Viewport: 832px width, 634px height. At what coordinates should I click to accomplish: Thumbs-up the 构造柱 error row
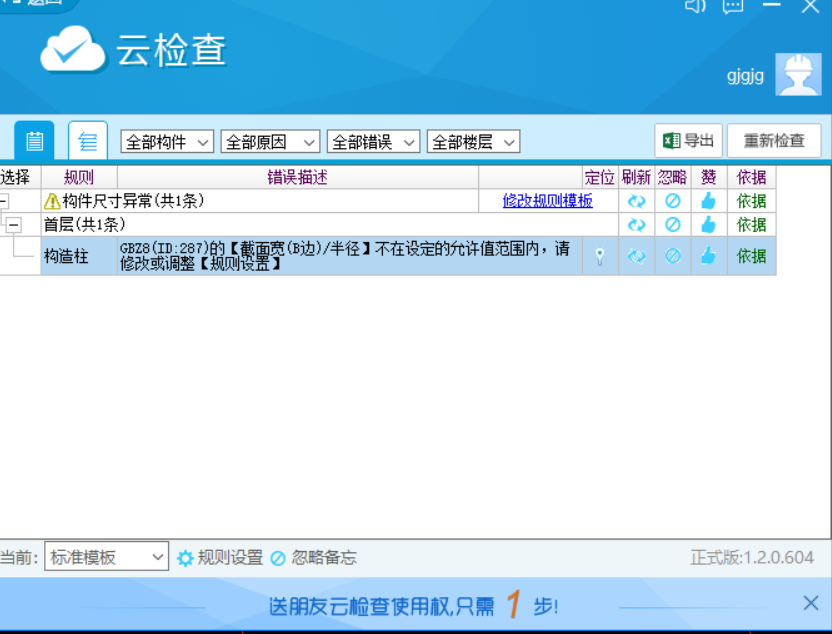click(x=708, y=256)
